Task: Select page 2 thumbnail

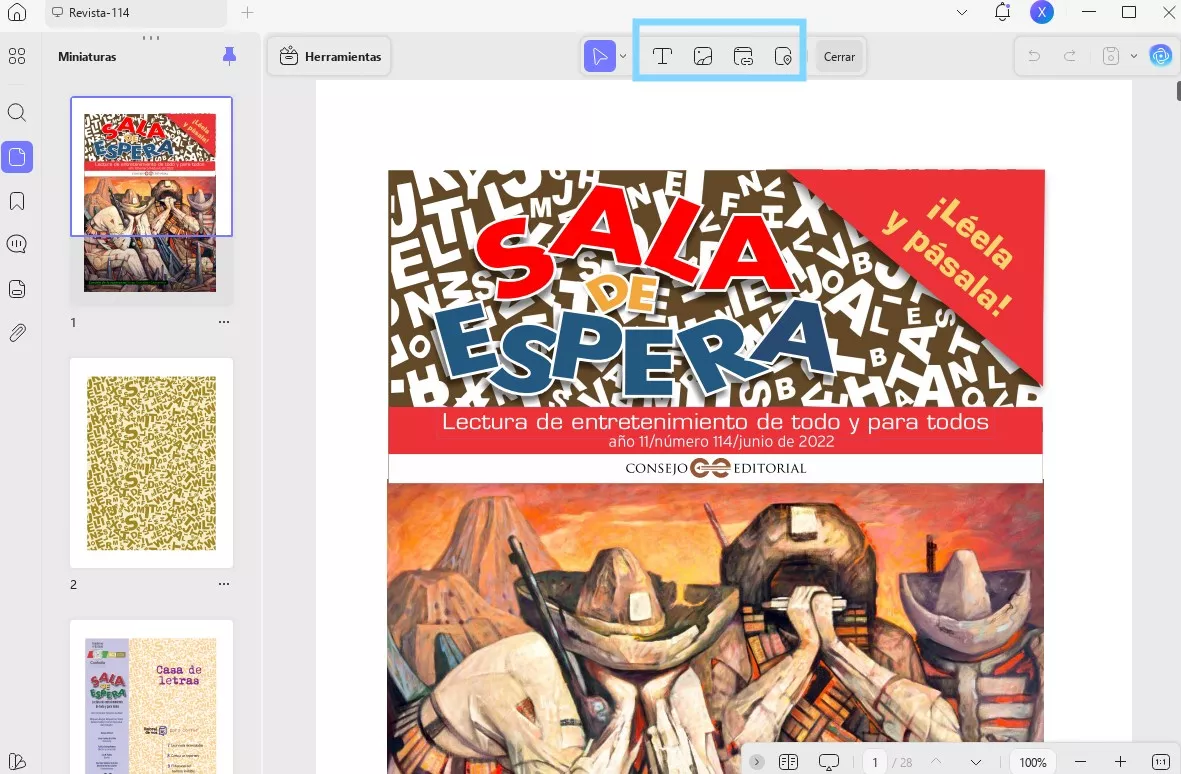Action: 151,462
